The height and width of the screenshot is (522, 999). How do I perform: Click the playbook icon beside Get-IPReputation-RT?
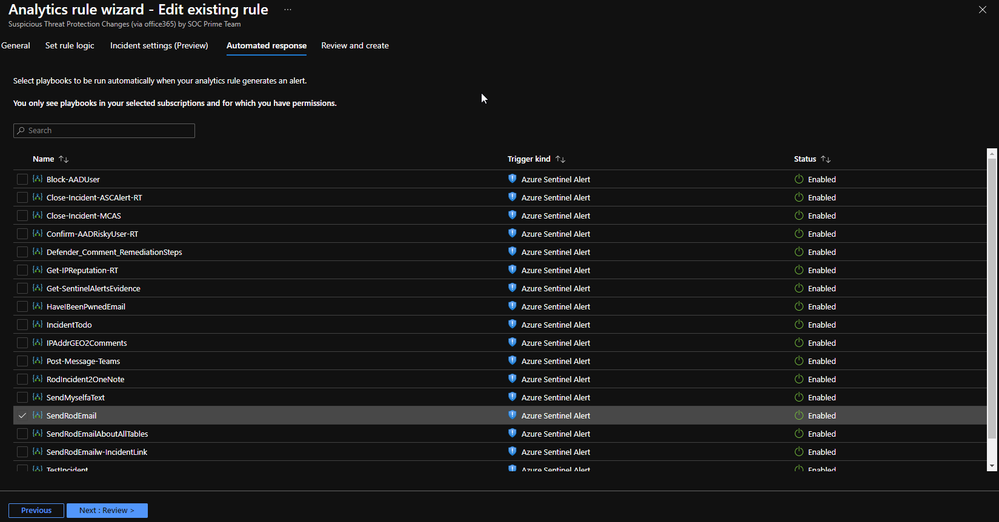click(38, 270)
